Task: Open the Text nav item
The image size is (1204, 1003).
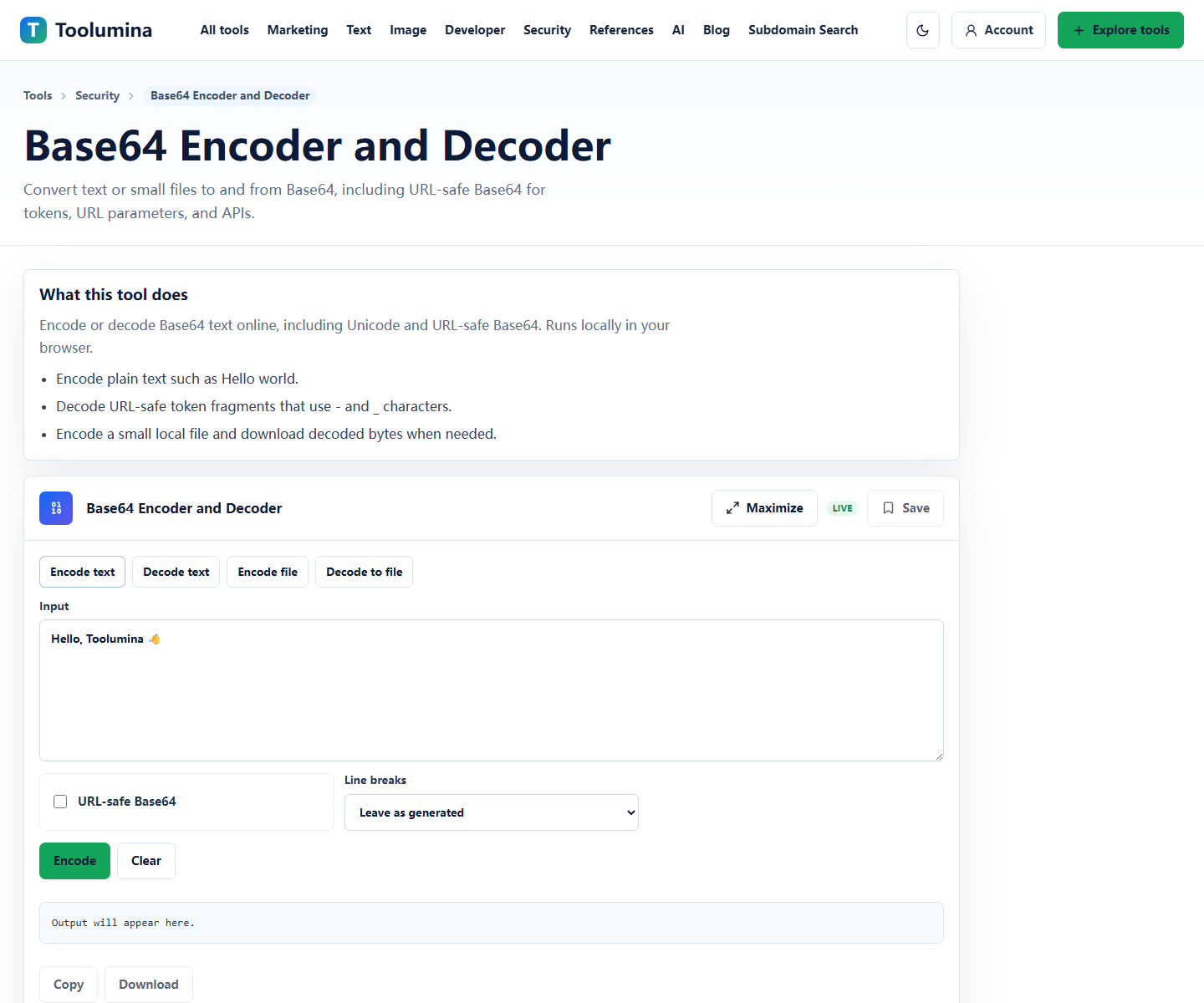Action: point(359,30)
